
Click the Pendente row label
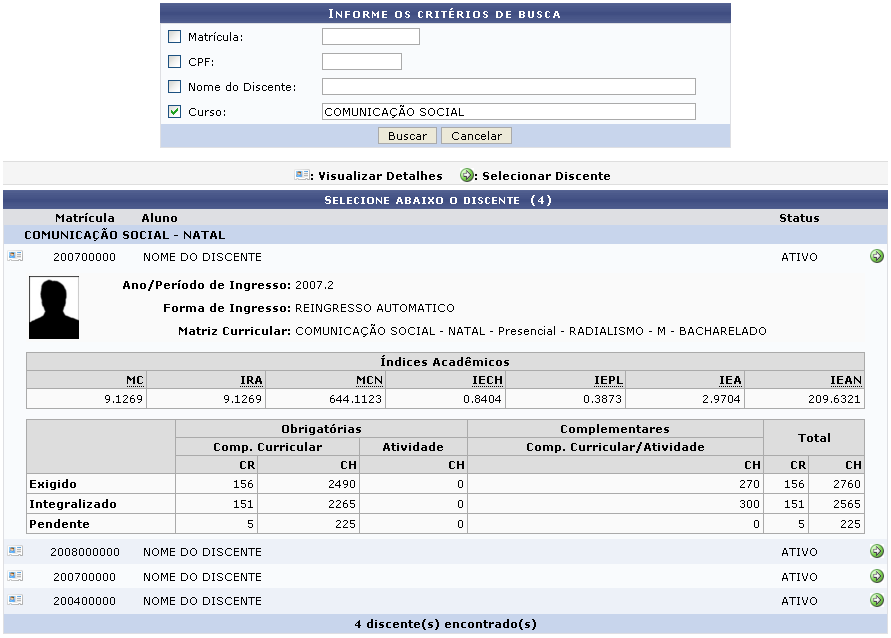(x=59, y=524)
